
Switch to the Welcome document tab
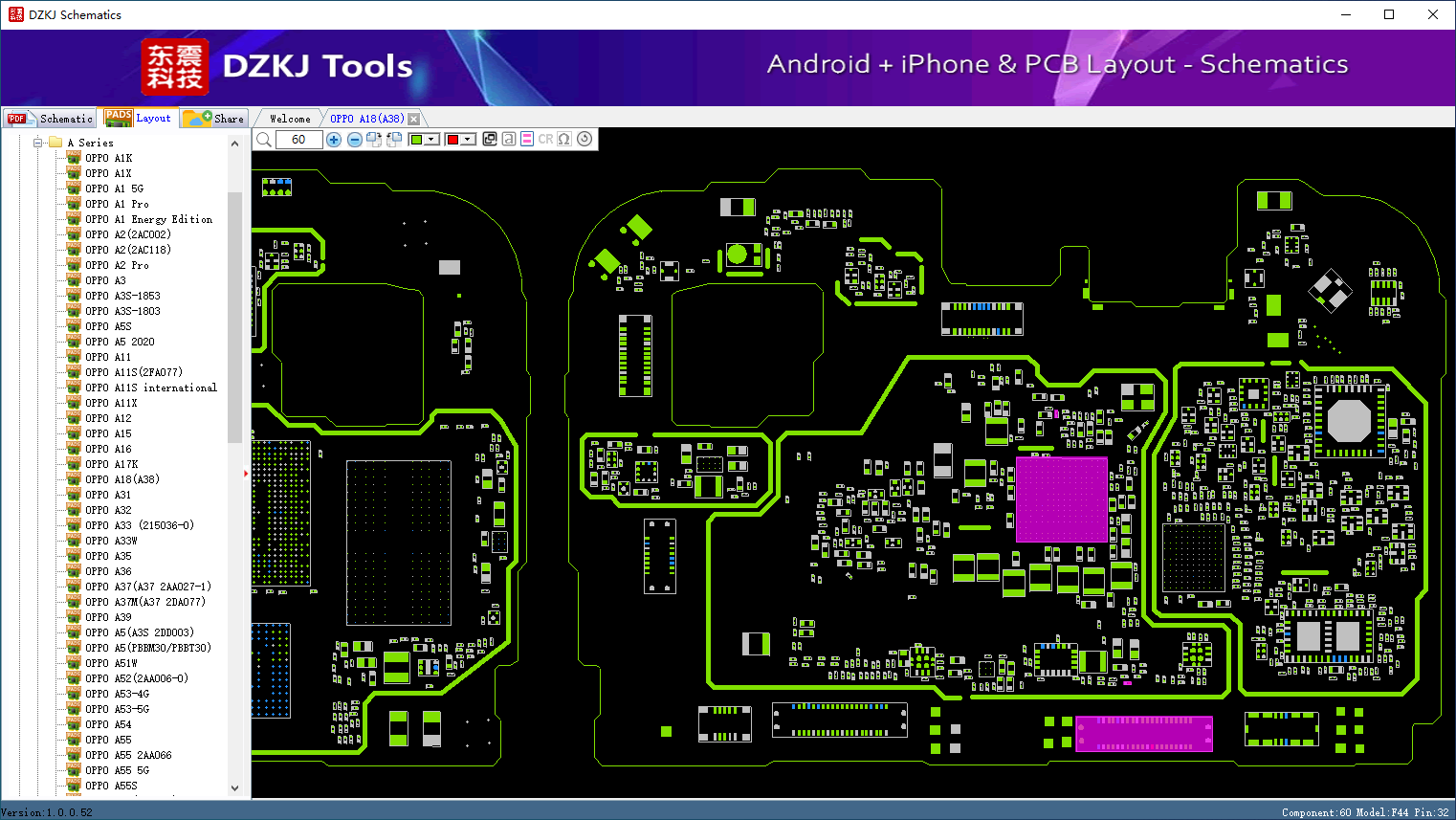290,119
